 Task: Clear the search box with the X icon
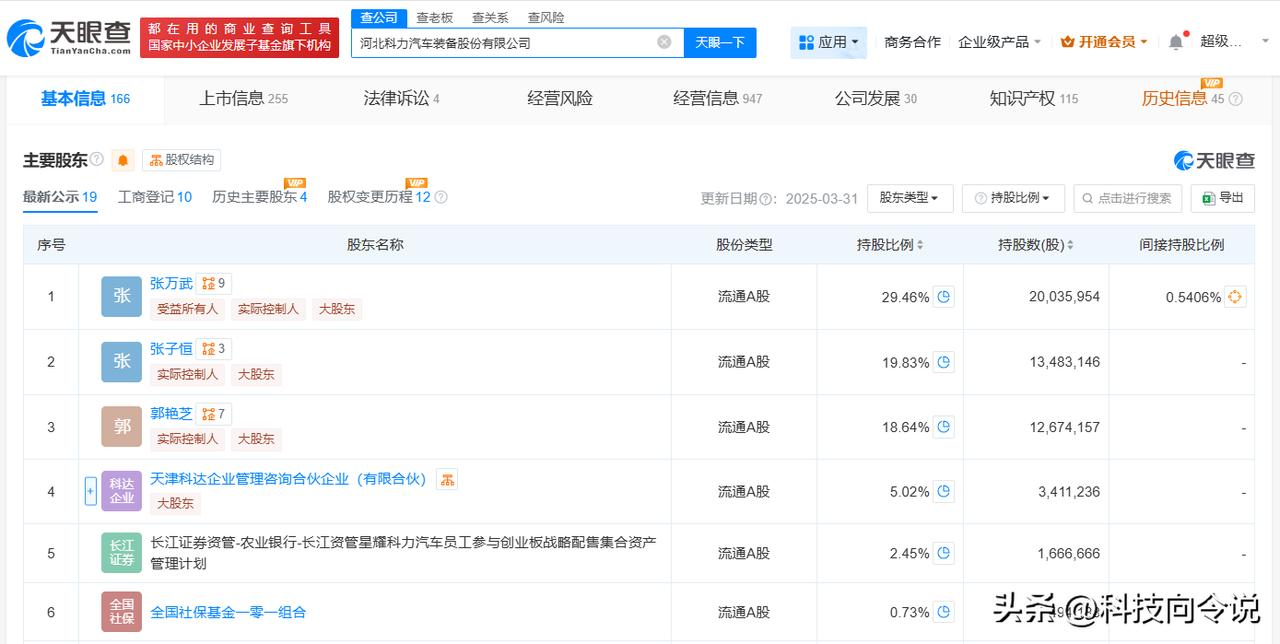[x=664, y=42]
